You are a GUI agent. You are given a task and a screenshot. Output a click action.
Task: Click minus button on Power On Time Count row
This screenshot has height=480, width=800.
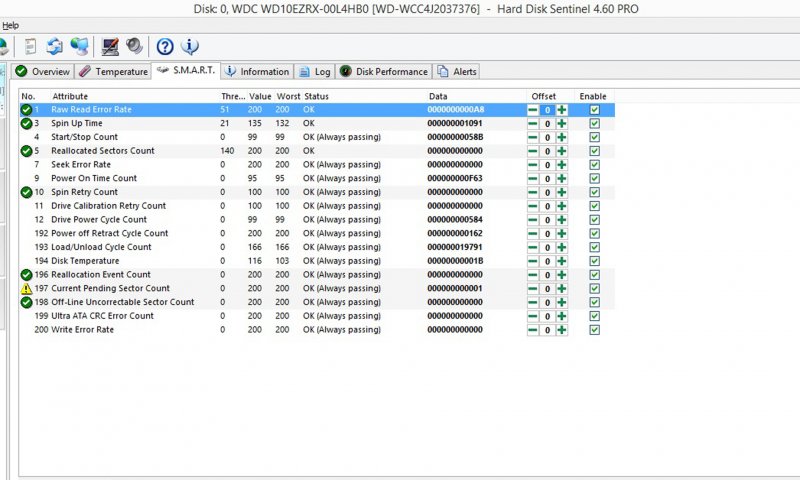[533, 179]
